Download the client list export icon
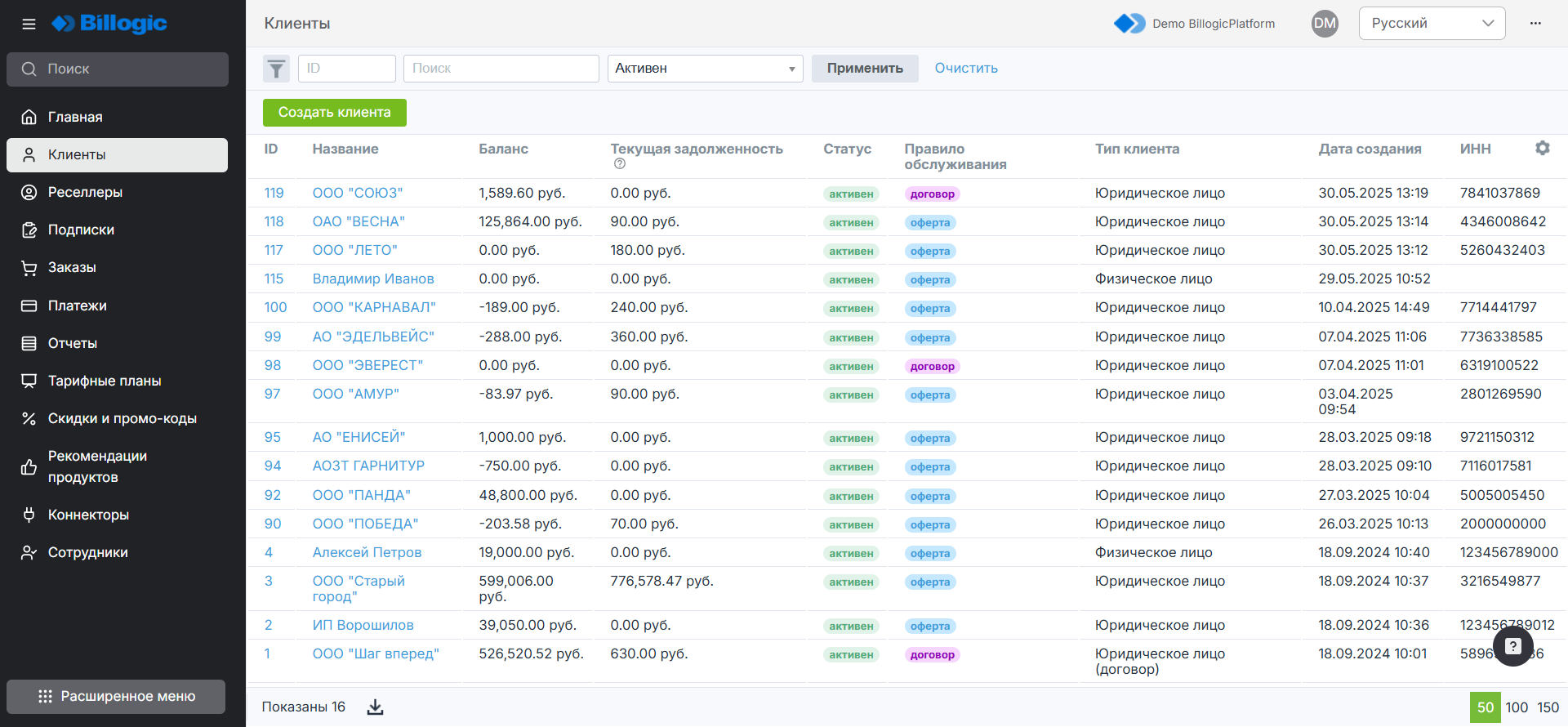This screenshot has height=727, width=1568. 375,707
